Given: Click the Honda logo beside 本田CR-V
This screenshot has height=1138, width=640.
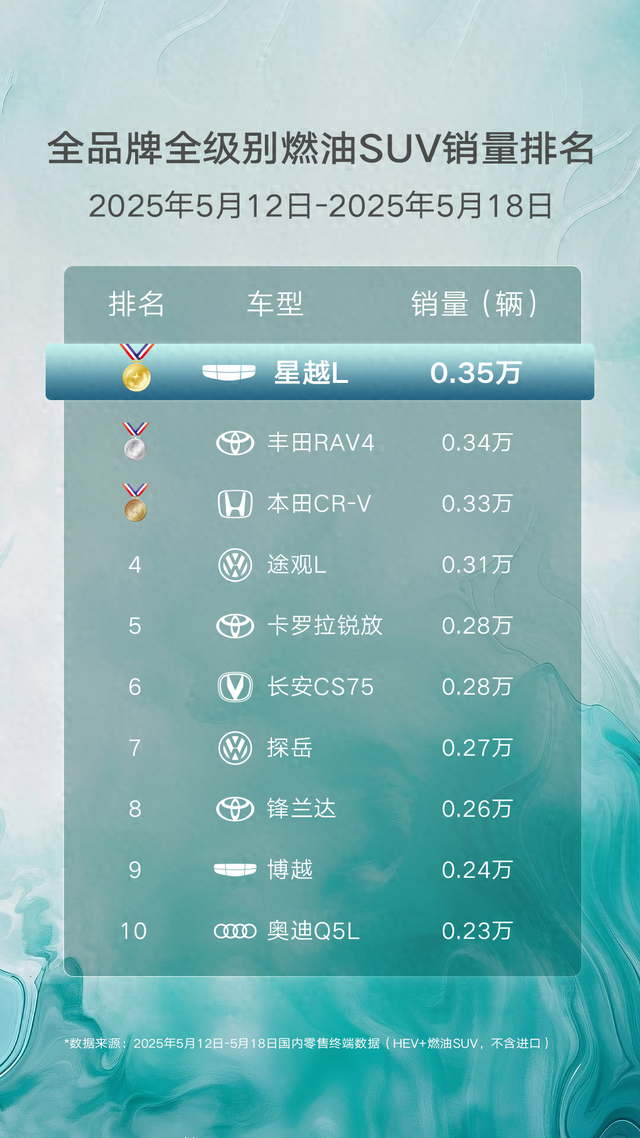Looking at the screenshot, I should coord(235,504).
